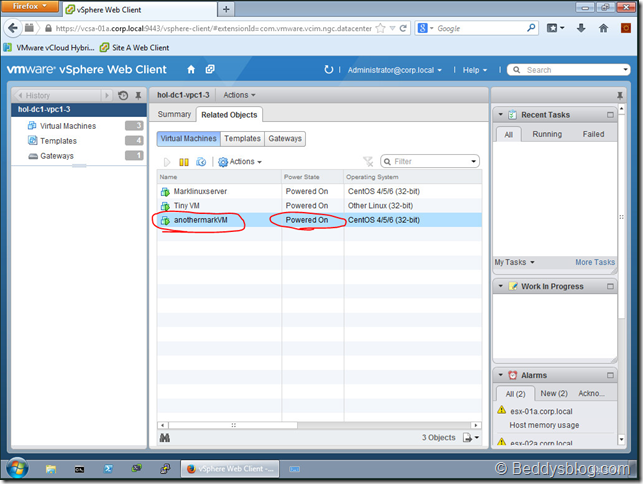Select Templates in navigator
This screenshot has width=643, height=484.
pos(79,141)
